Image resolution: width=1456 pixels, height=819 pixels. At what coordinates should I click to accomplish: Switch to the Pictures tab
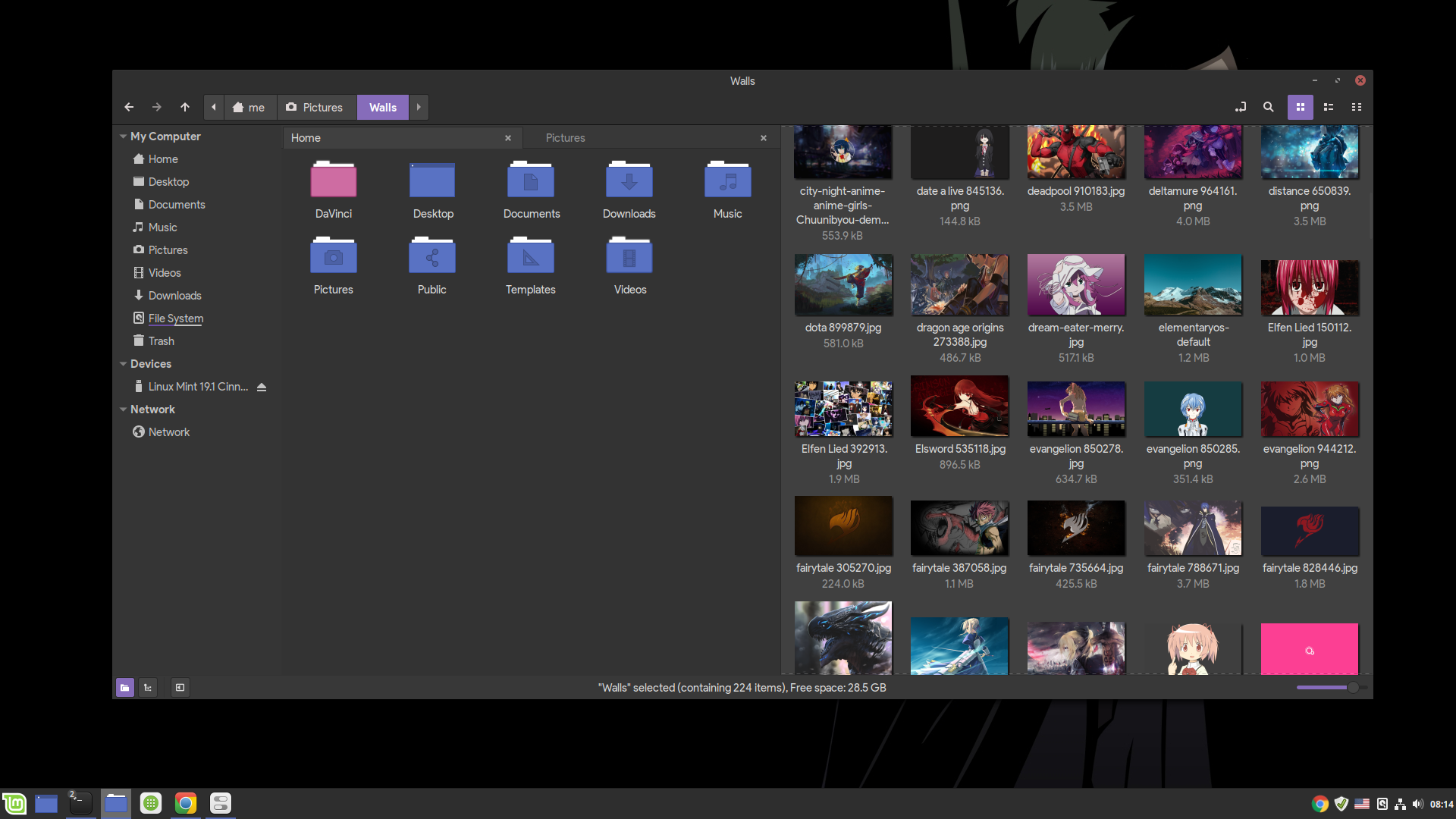(652, 138)
